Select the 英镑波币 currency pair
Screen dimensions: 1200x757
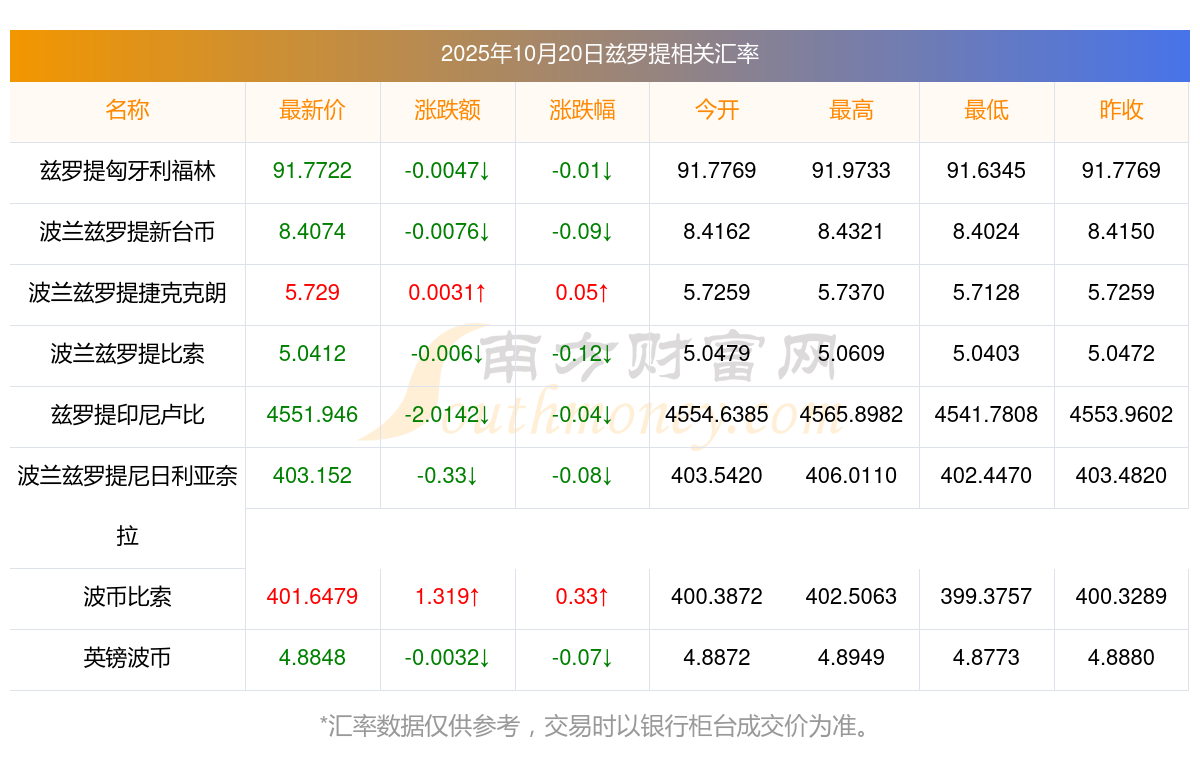[127, 658]
